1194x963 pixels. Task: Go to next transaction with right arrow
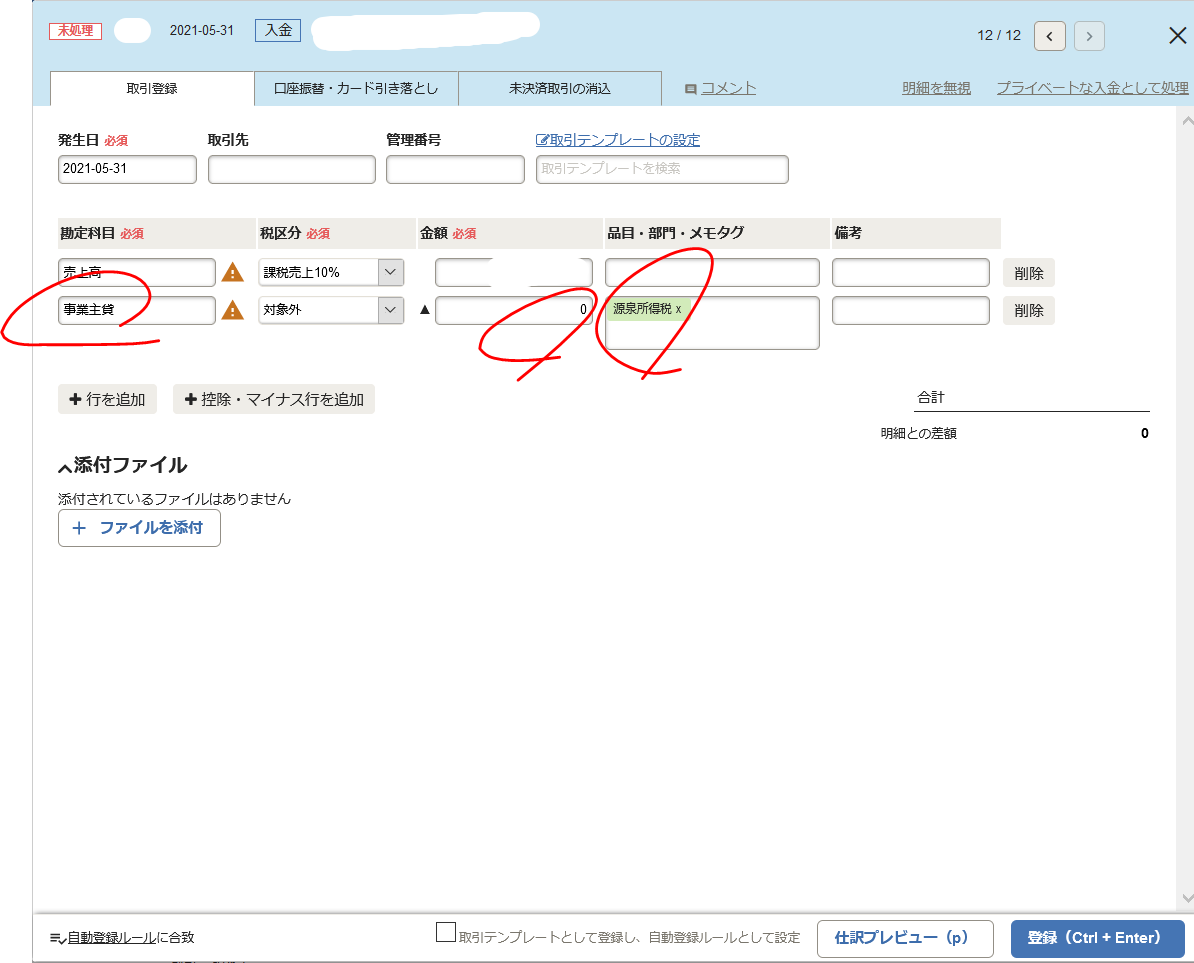tap(1089, 36)
